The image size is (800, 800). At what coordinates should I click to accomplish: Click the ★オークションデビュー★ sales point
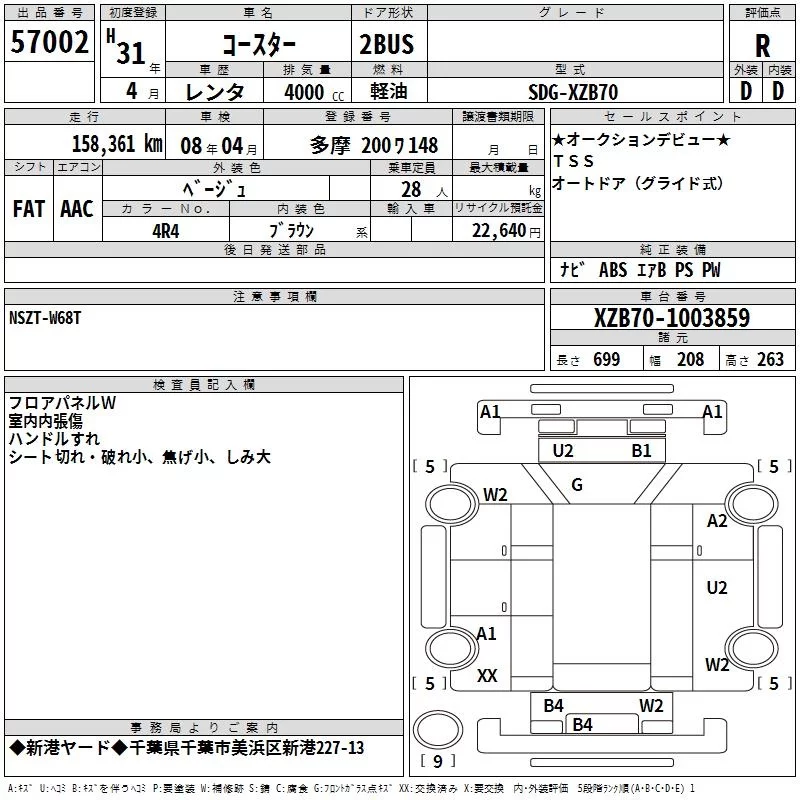point(641,139)
